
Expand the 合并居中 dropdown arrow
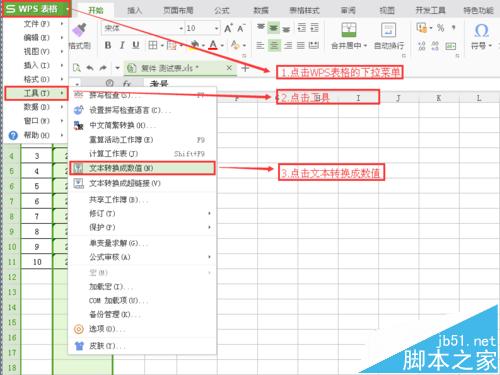[365, 45]
